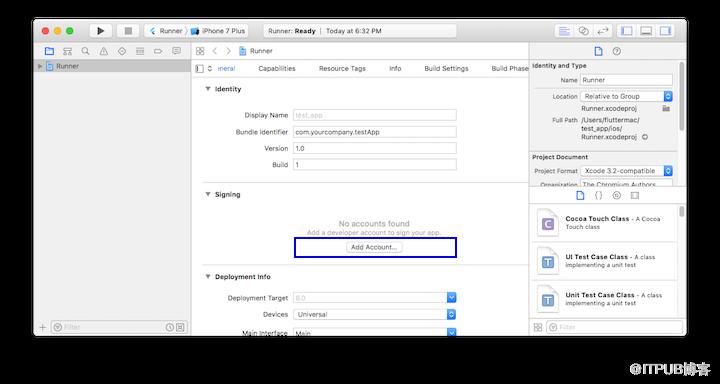Collapse the Signing section
720x384 pixels.
coord(208,194)
